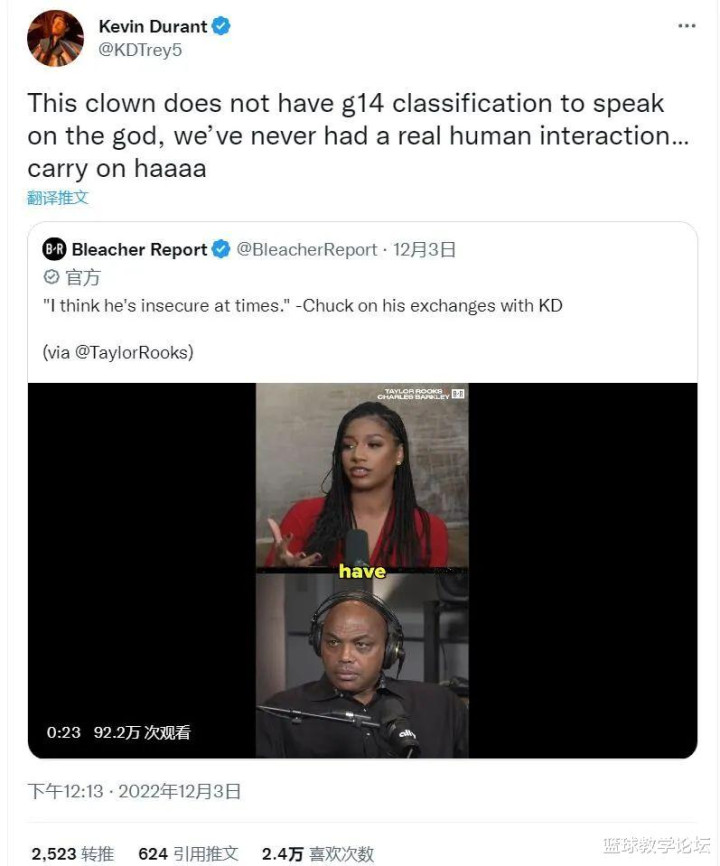
Task: Click the 官方 official label icon
Action: tap(51, 277)
